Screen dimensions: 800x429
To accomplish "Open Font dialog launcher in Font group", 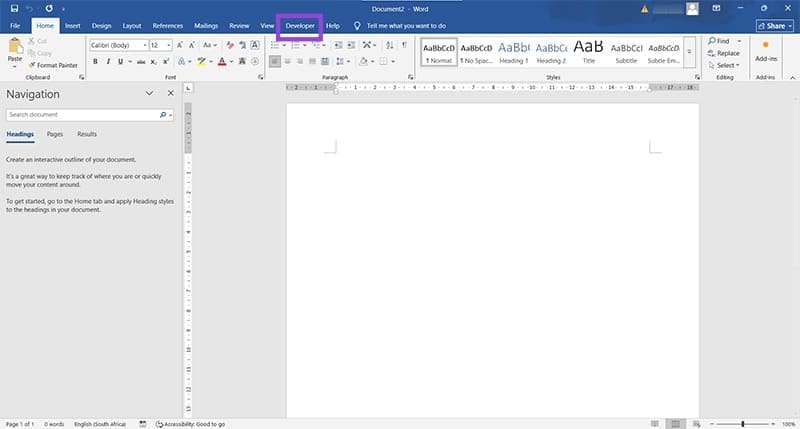I will tap(261, 77).
